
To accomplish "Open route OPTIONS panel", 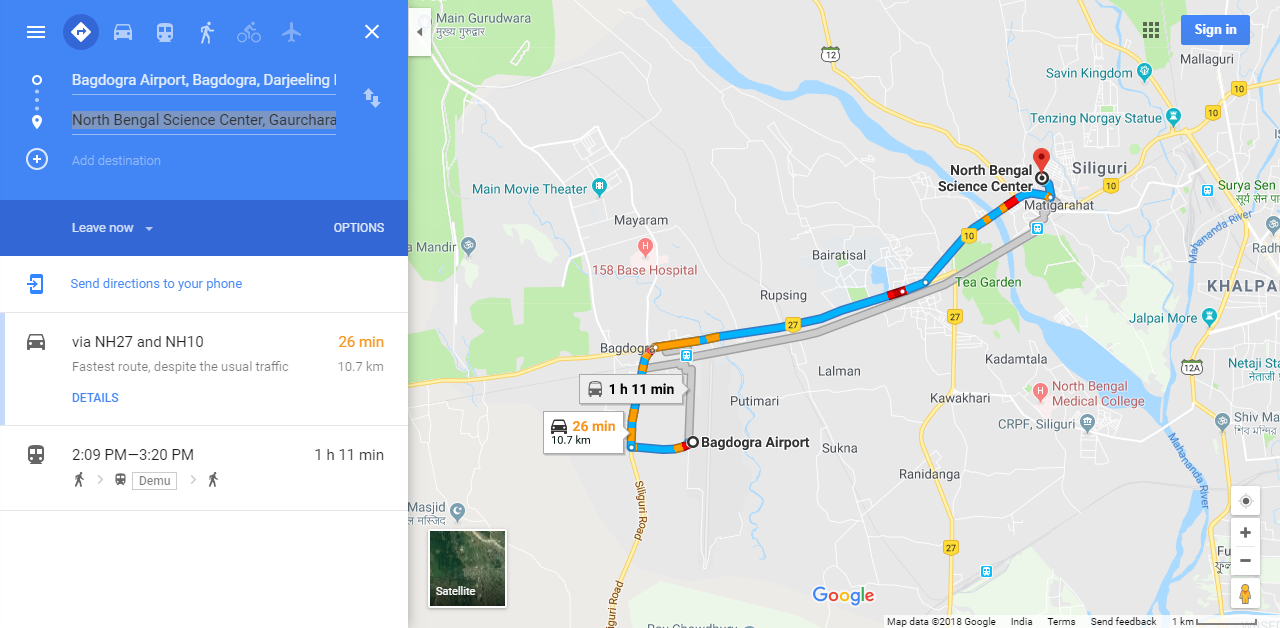I will click(359, 228).
